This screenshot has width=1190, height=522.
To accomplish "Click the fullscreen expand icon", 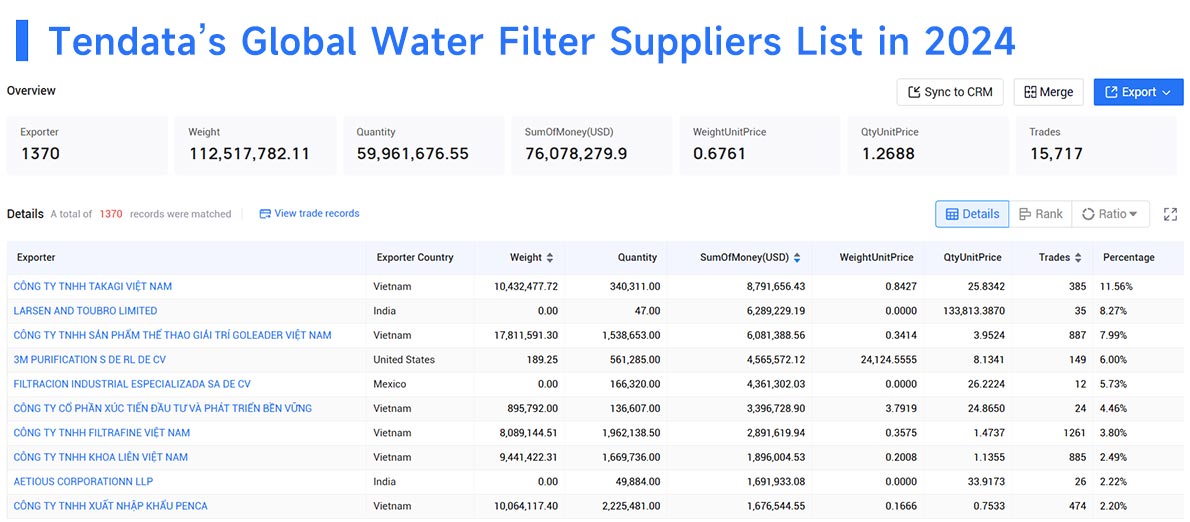I will tap(1170, 215).
